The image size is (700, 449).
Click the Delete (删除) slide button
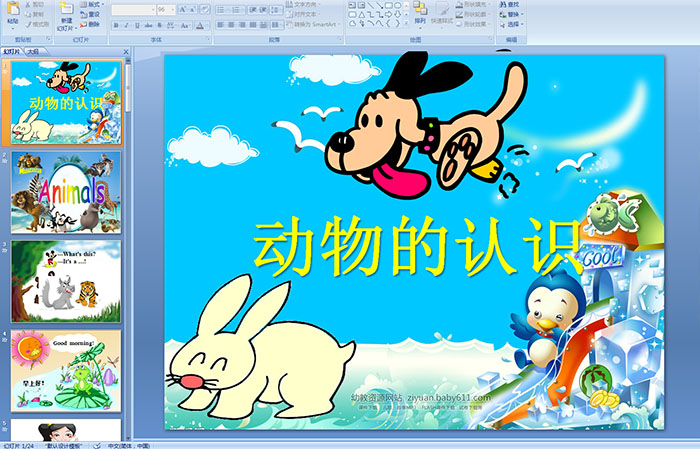[x=91, y=24]
